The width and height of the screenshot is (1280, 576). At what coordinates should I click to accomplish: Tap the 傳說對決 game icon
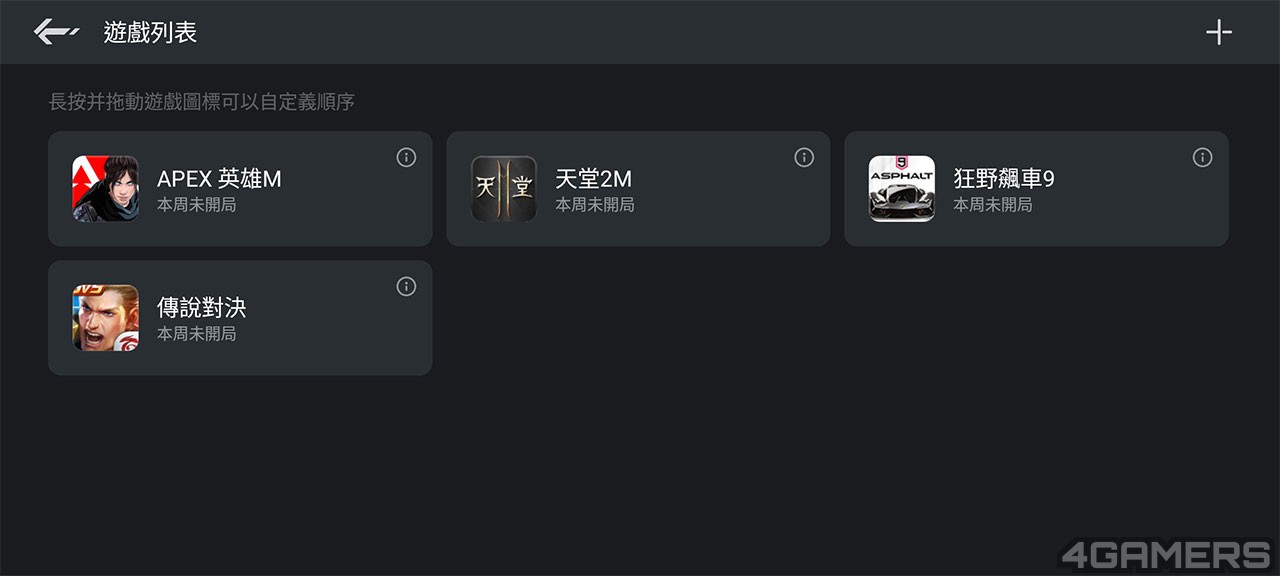[105, 317]
